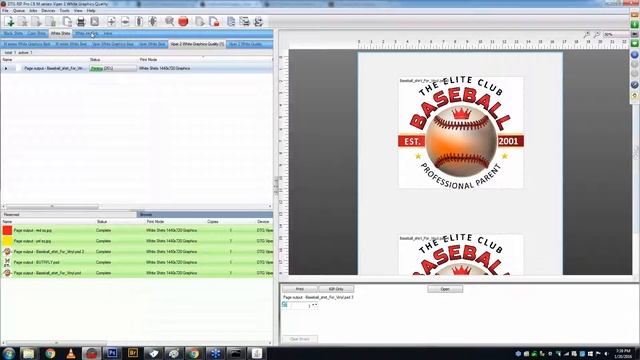The image size is (640, 360).
Task: Click the Clear Errors button at bottom
Action: click(x=300, y=339)
